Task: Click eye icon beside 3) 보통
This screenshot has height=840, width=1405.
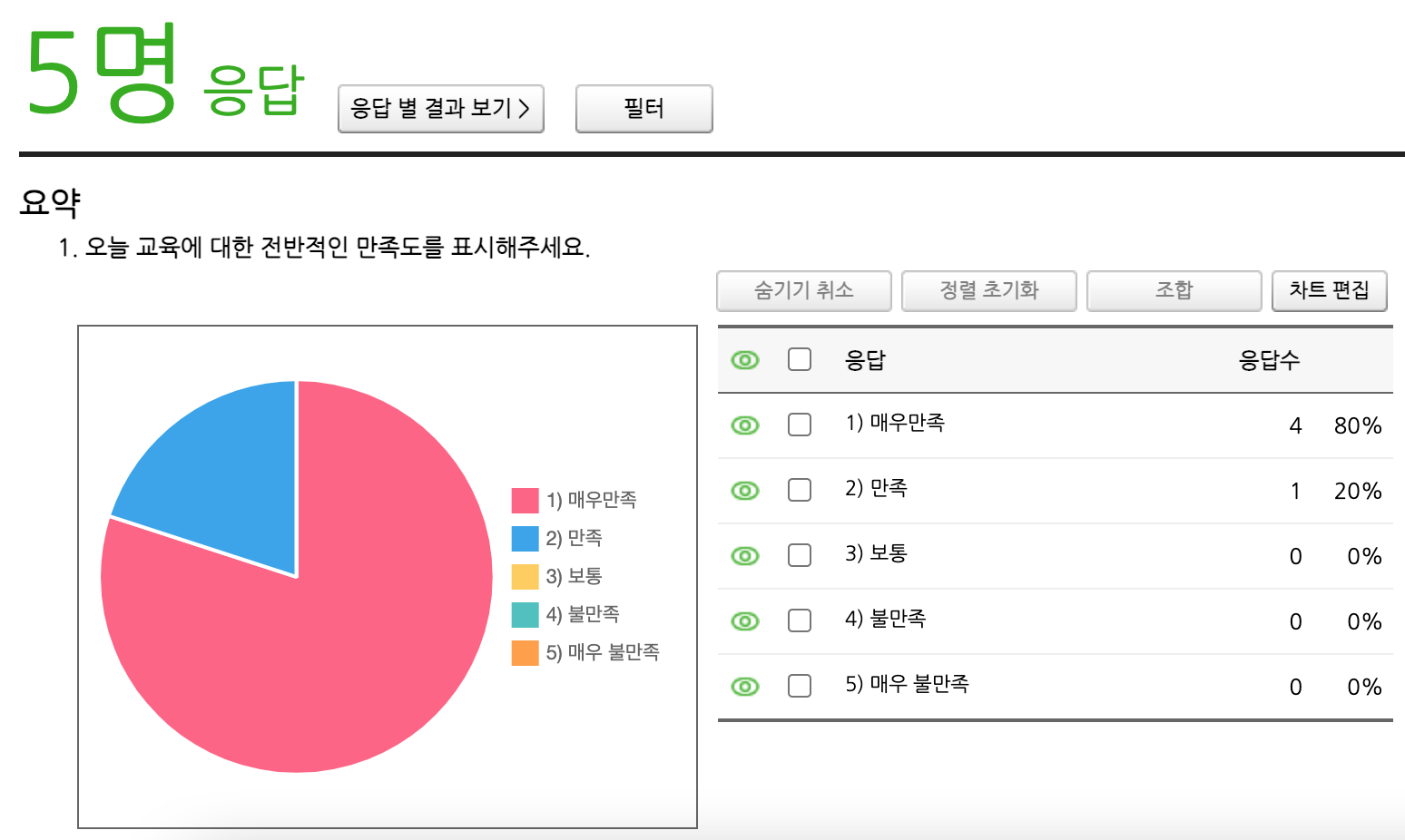Action: pos(745,556)
